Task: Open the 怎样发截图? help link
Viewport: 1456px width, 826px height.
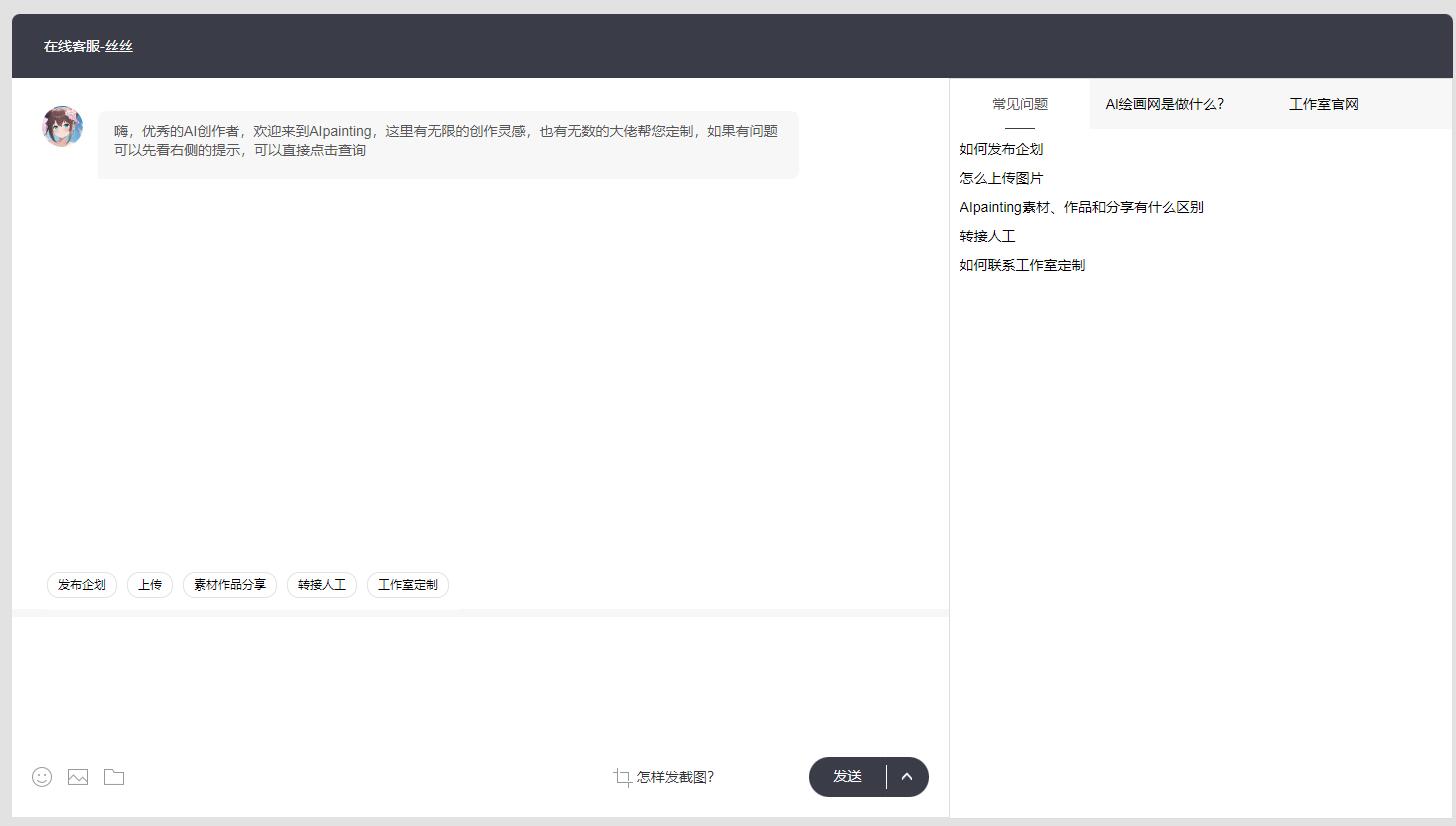Action: 674,777
